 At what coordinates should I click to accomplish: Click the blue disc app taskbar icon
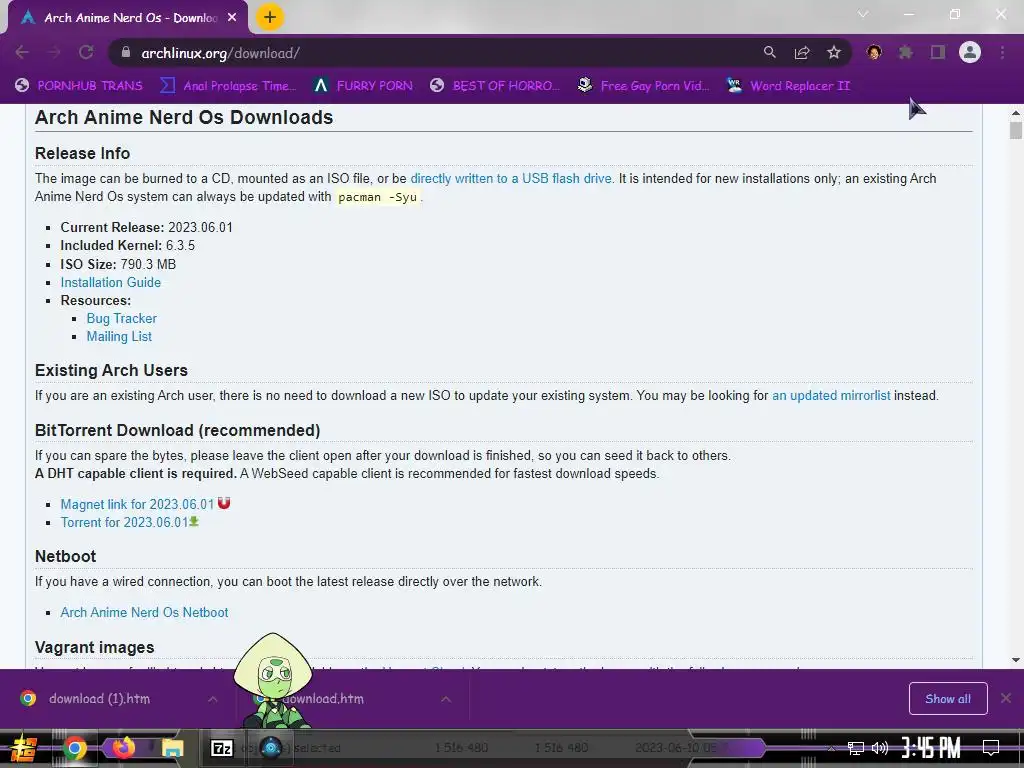pyautogui.click(x=271, y=747)
